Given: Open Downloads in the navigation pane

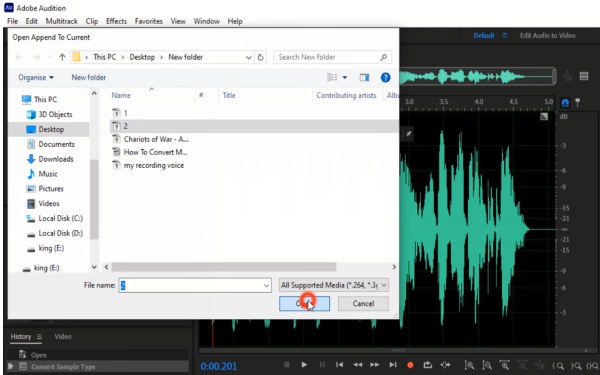Looking at the screenshot, I should pyautogui.click(x=55, y=159).
